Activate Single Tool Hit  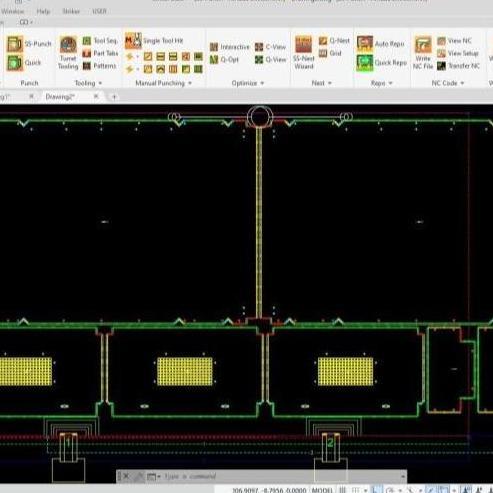[x=154, y=41]
